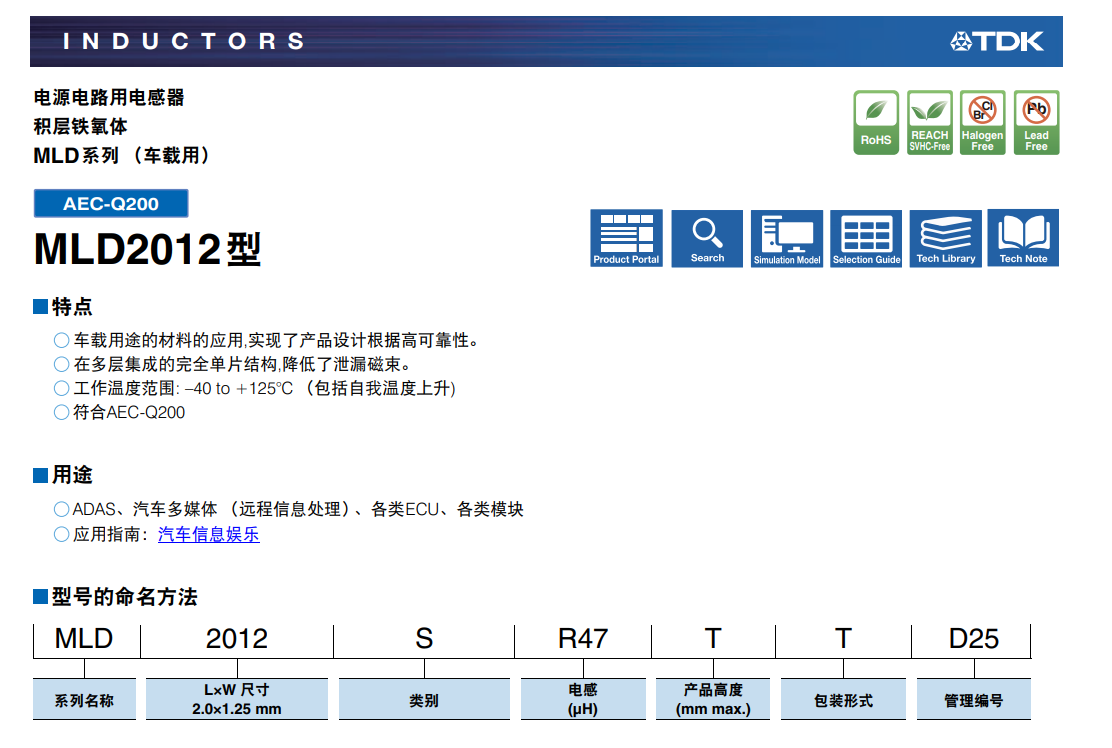Image resolution: width=1112 pixels, height=748 pixels.
Task: Click the 类别 label box
Action: (424, 699)
